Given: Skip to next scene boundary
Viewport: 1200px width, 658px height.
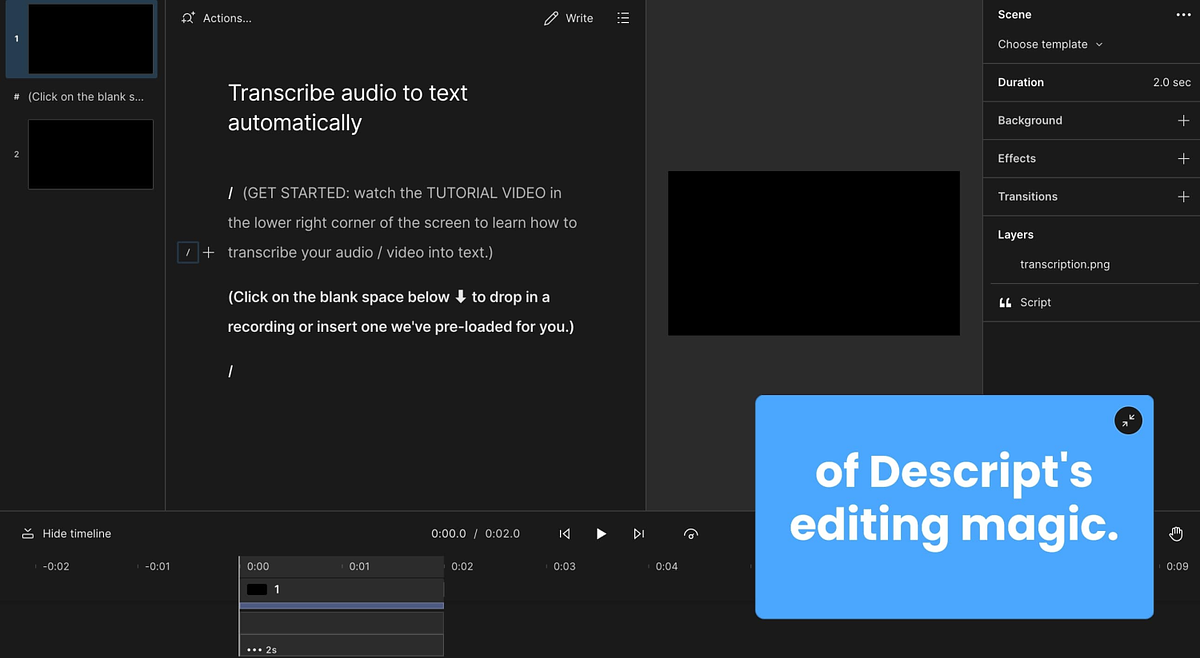Looking at the screenshot, I should coord(639,534).
